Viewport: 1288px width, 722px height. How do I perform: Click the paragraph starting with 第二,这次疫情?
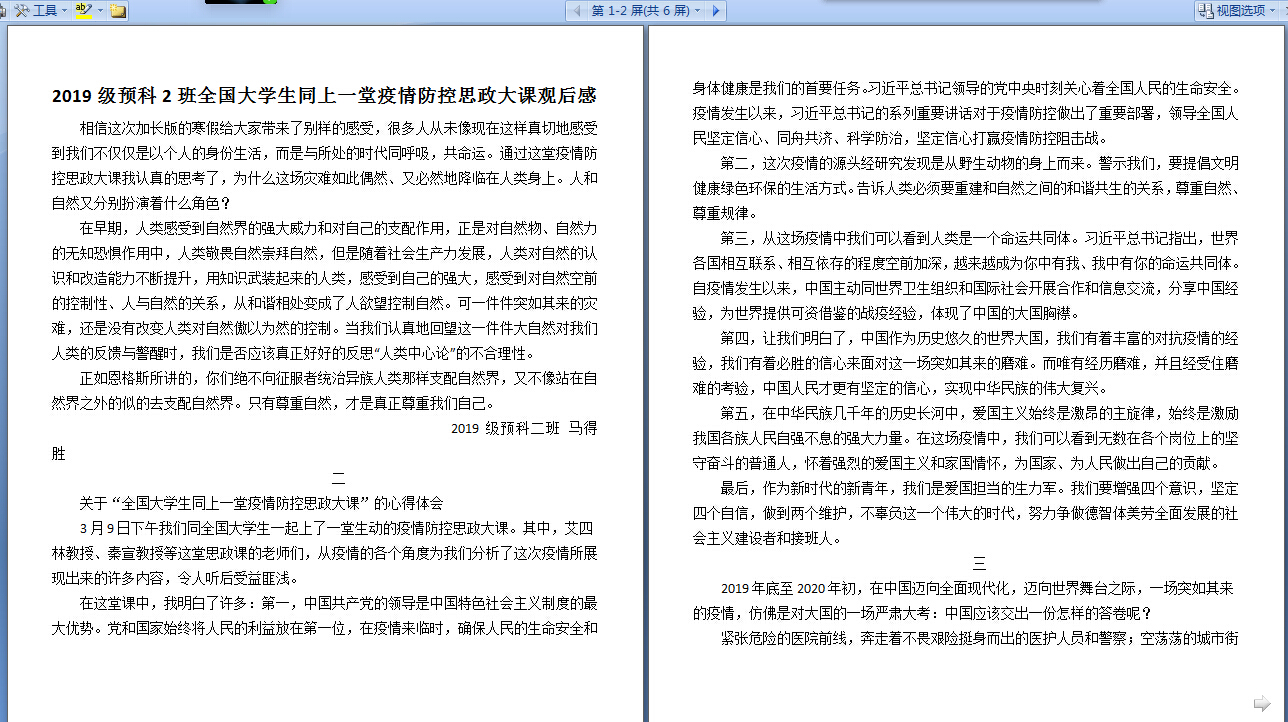pyautogui.click(x=965, y=188)
